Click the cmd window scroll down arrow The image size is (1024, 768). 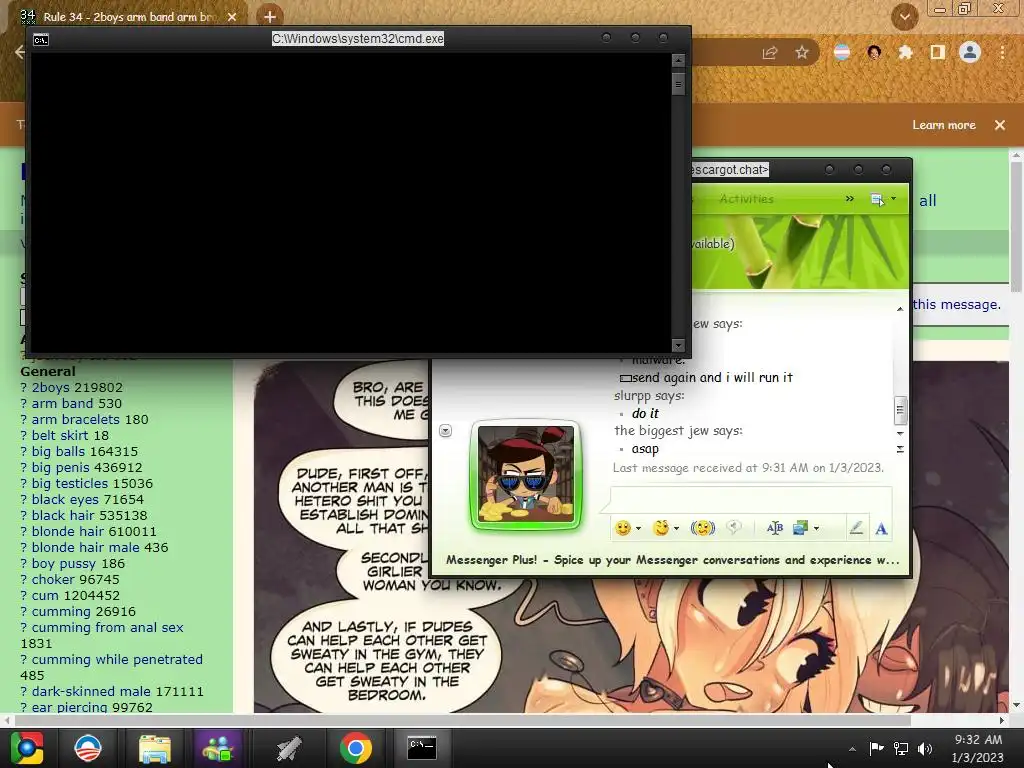click(x=679, y=345)
